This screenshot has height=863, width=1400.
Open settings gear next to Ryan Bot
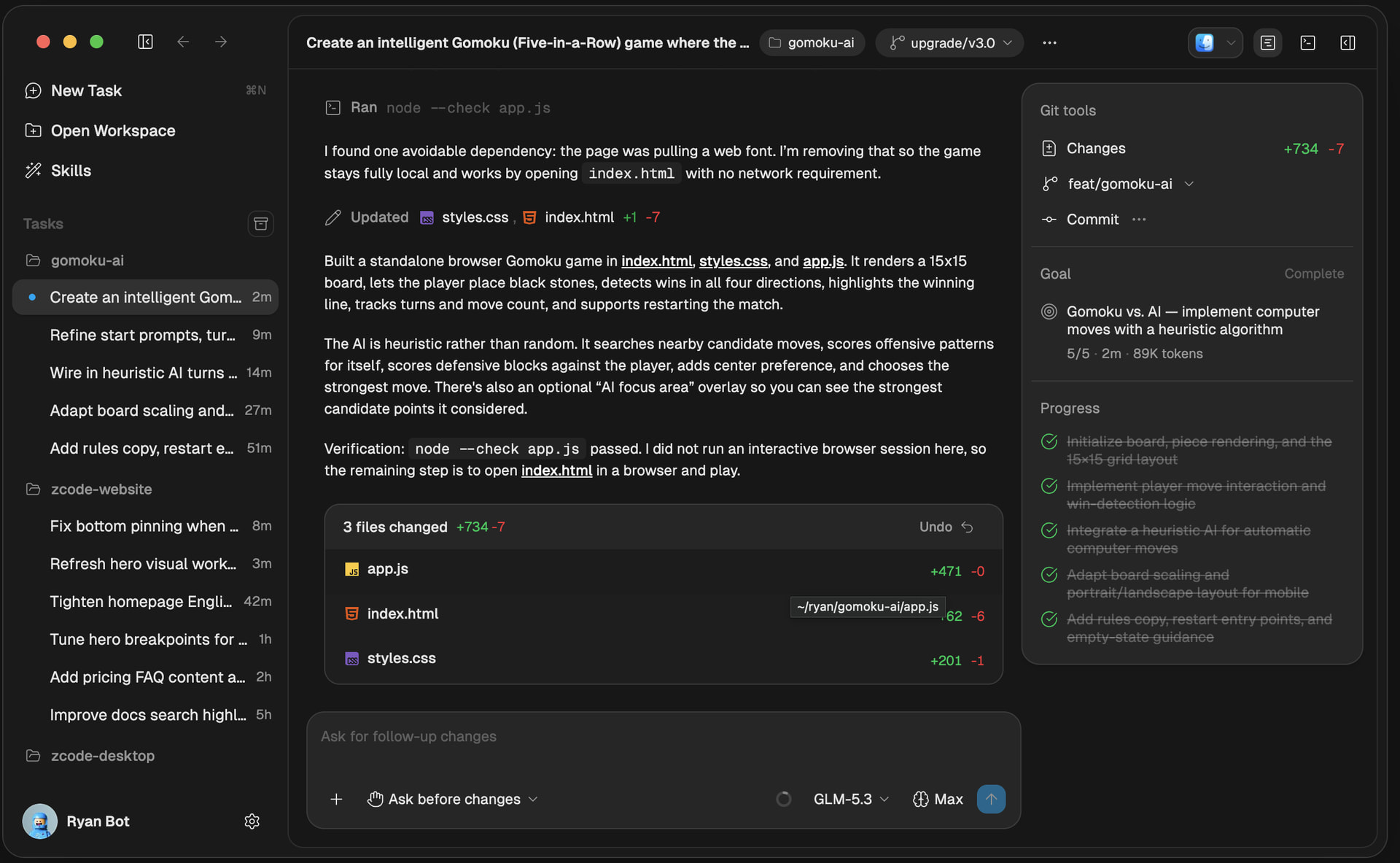pos(252,821)
